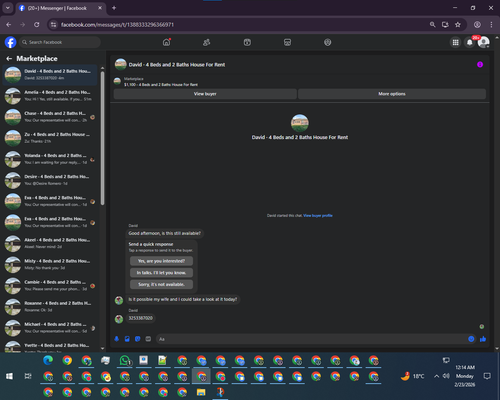Click the message '3253387020'
The image size is (500, 400).
coord(141,318)
